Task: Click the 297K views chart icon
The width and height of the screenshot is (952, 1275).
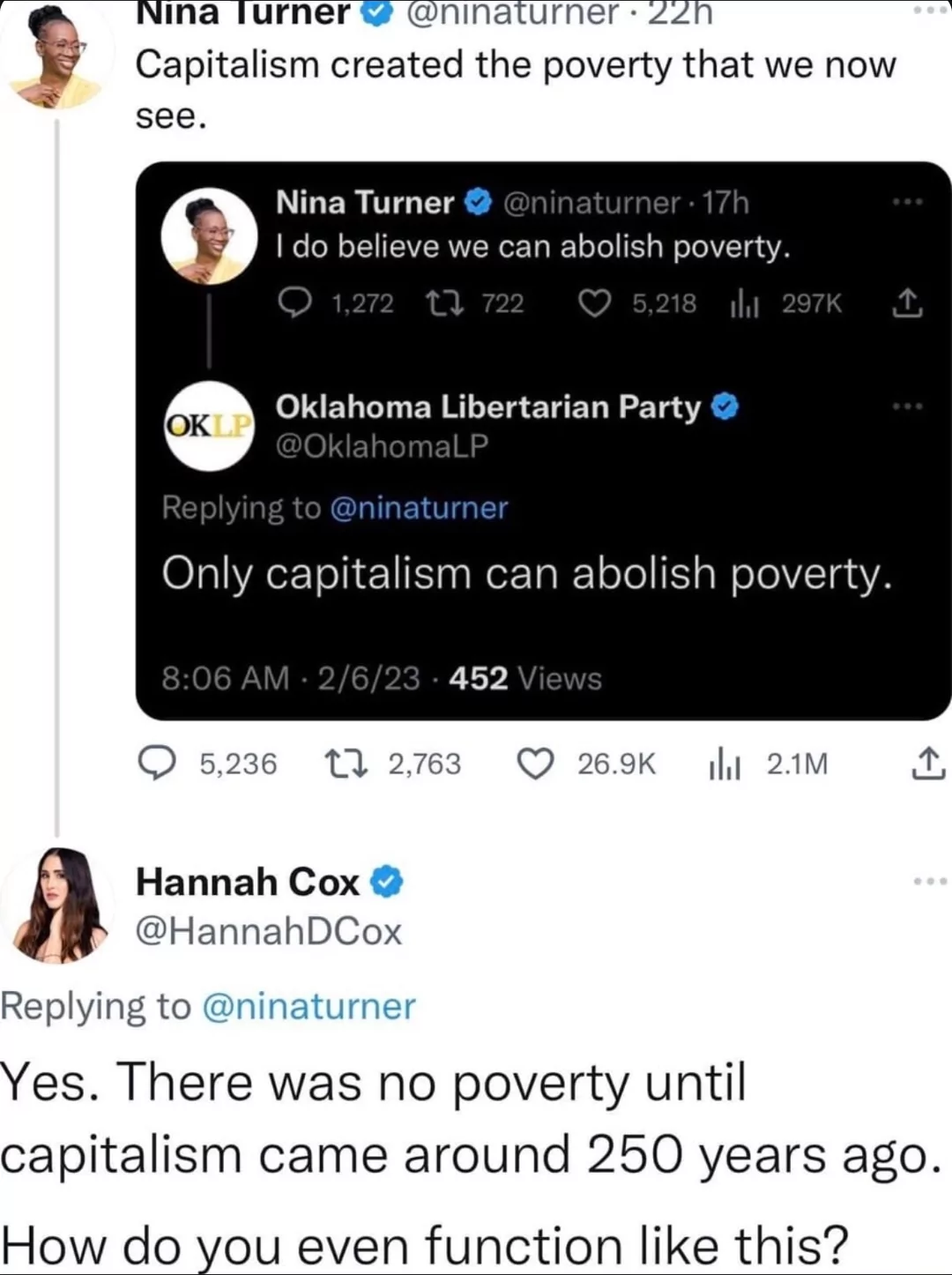Action: [745, 304]
